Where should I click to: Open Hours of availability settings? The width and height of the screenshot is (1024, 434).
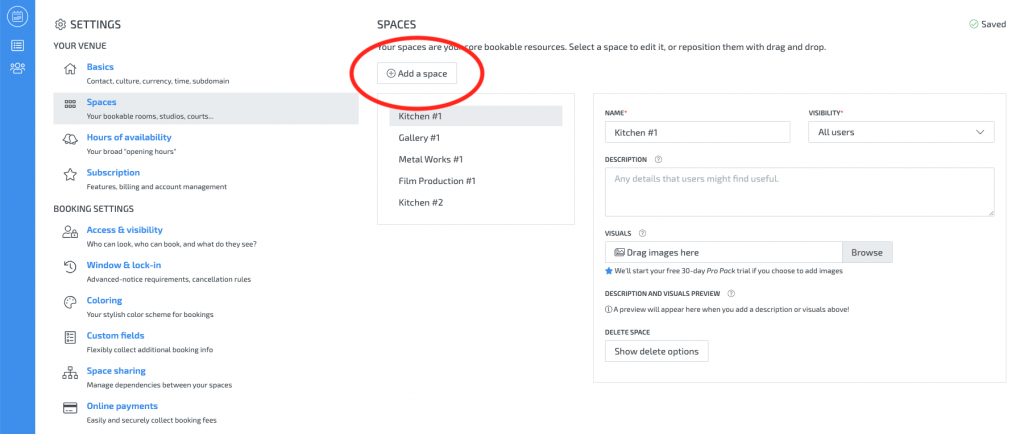pos(129,137)
